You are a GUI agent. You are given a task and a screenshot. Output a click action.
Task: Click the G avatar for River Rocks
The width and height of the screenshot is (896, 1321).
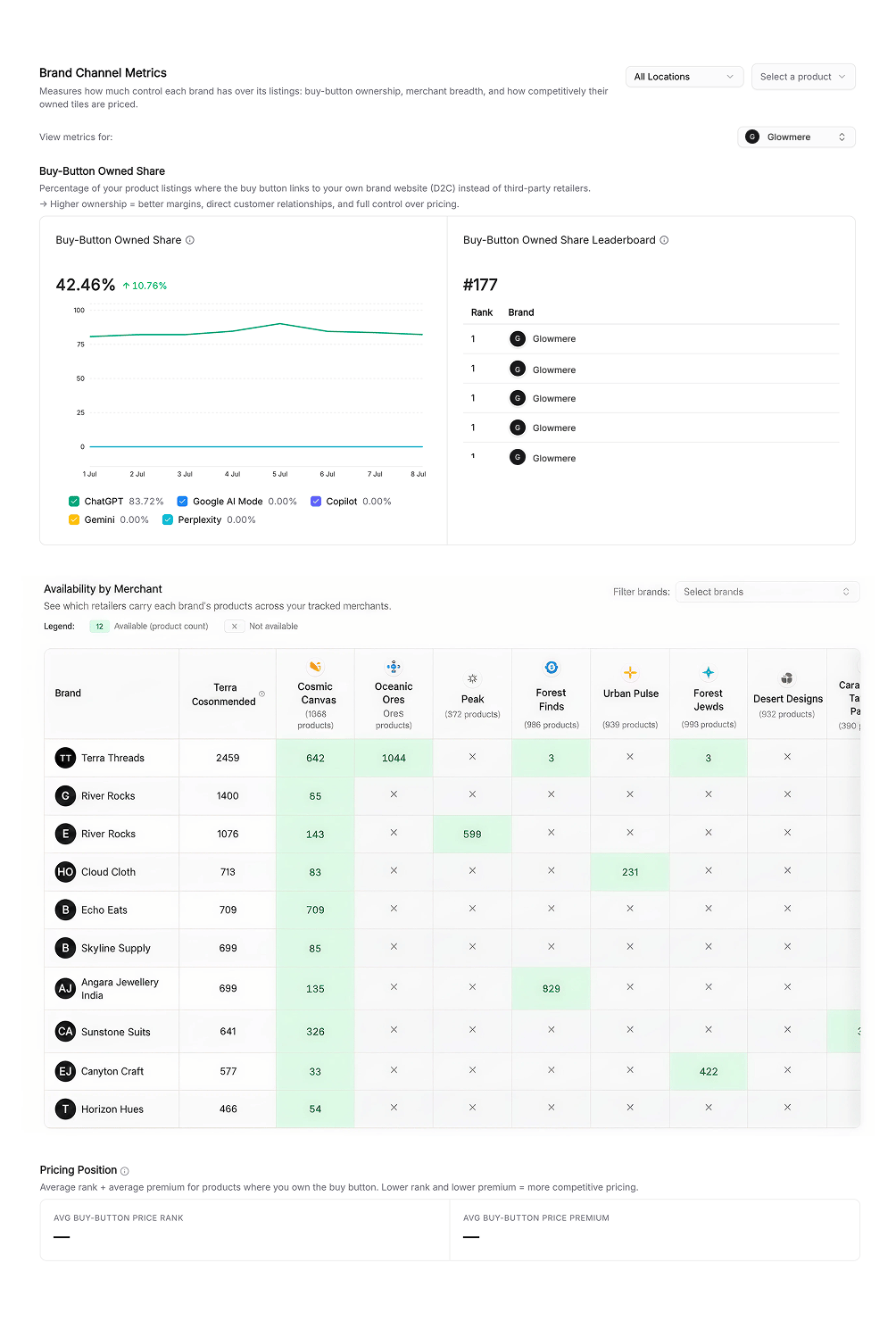(65, 795)
